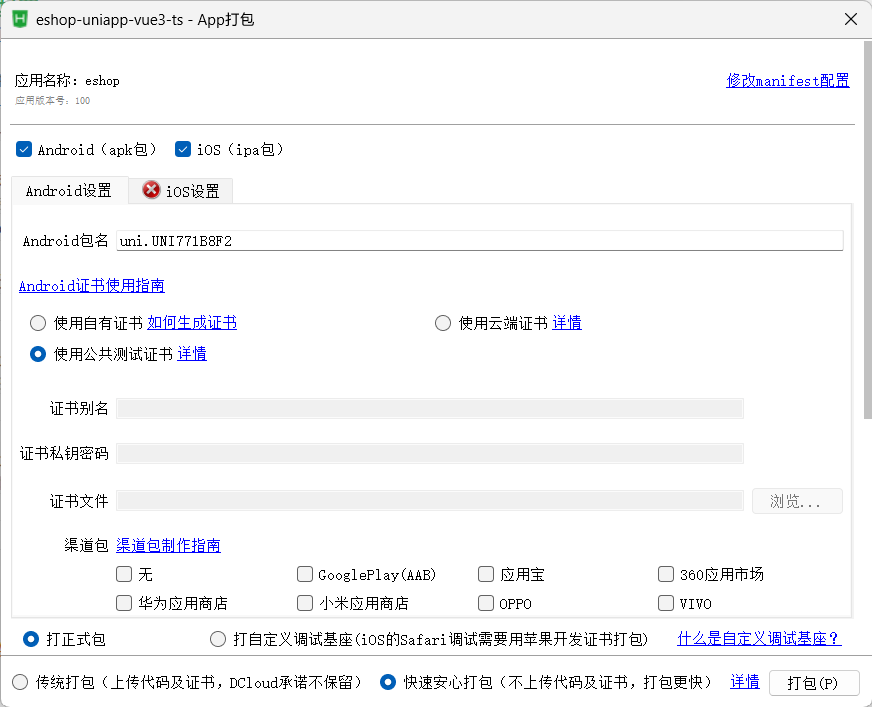
Task: Close the App packaging dialog
Action: coord(850,19)
